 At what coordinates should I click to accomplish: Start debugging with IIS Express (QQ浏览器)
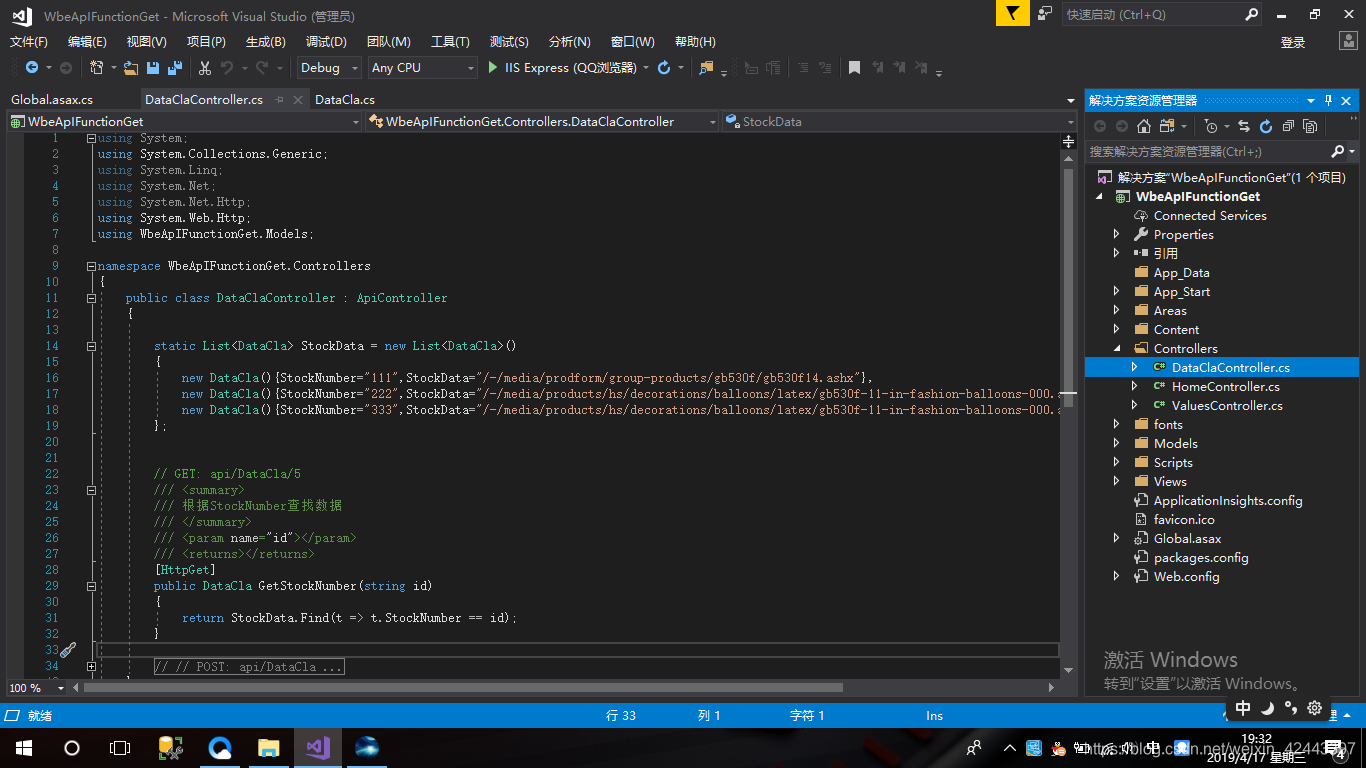coord(562,68)
